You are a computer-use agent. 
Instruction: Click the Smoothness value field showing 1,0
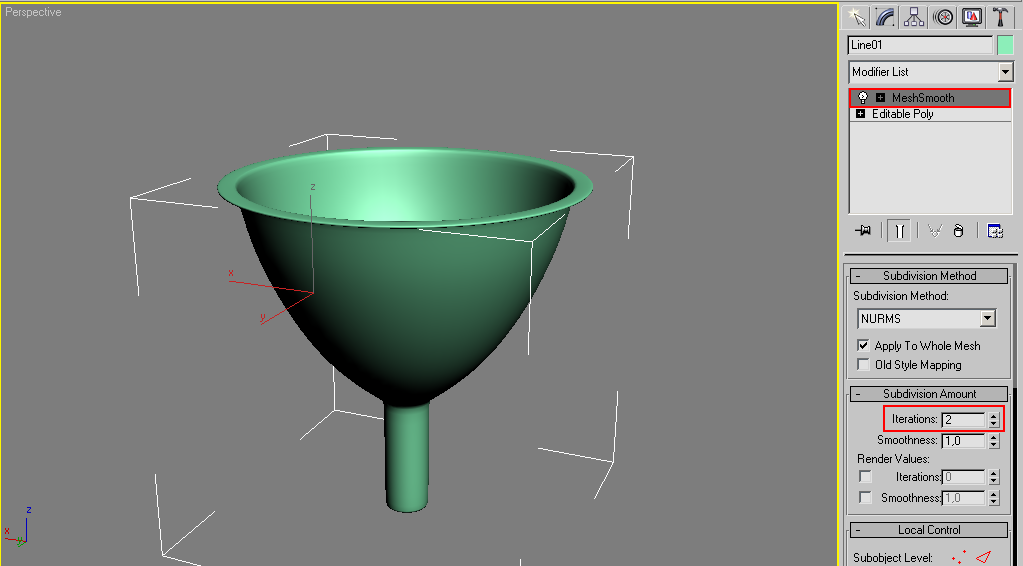point(963,441)
